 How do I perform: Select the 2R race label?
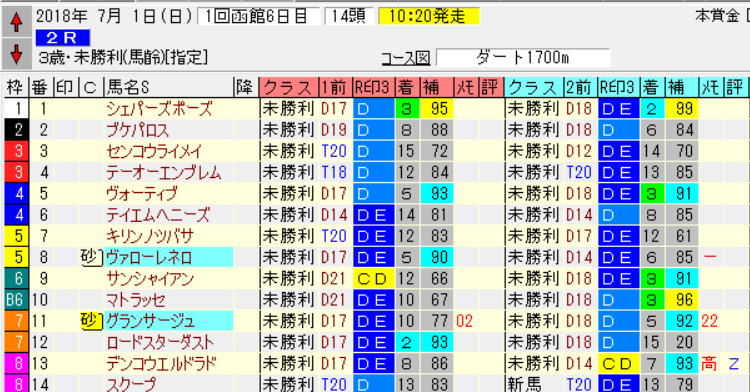62,37
